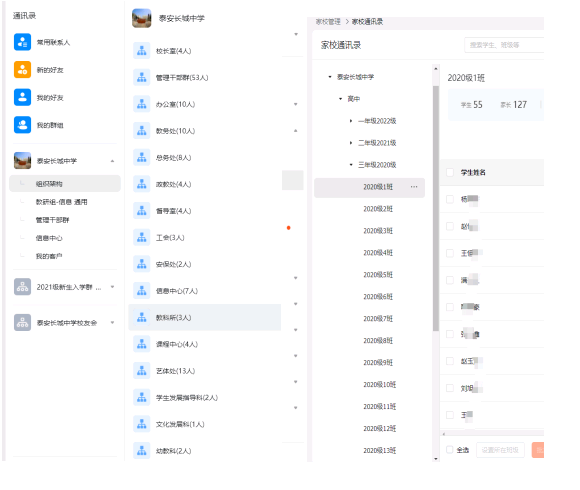Click the department icon for 总务处(8人)

point(142,158)
